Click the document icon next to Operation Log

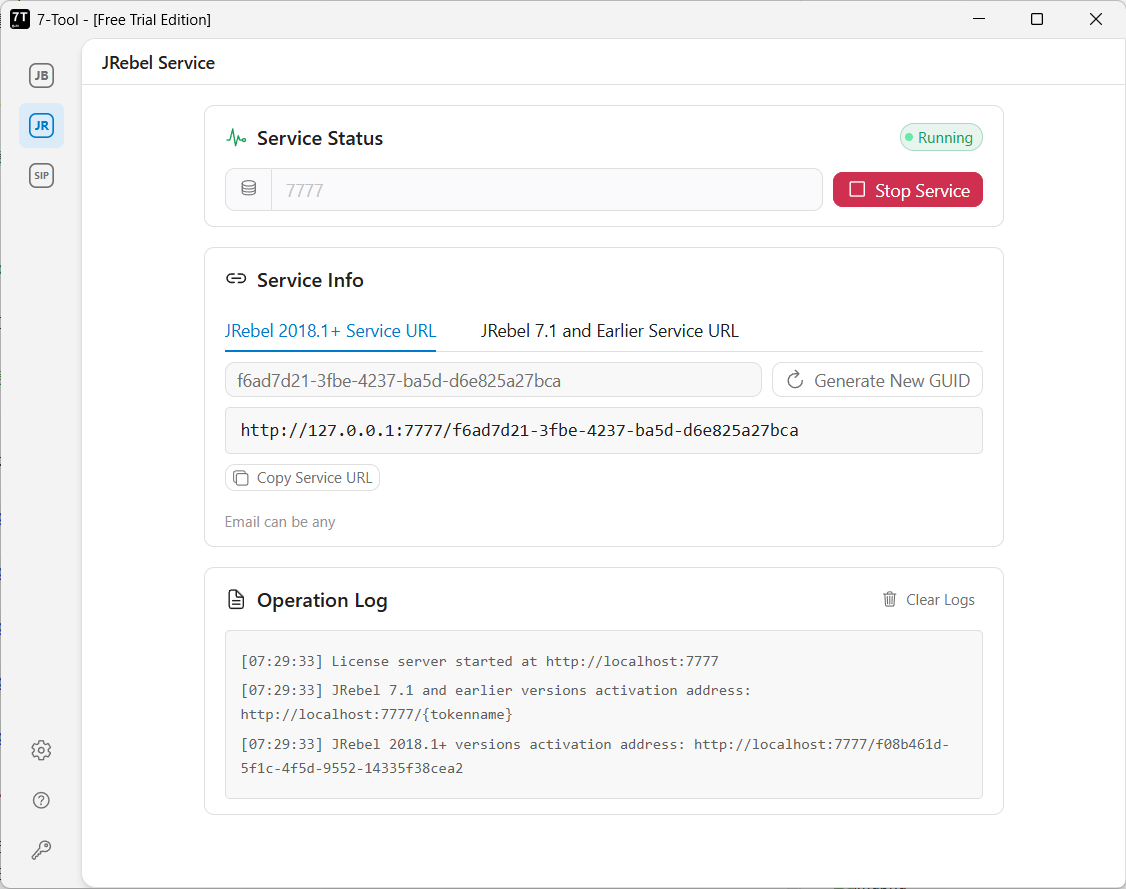coord(236,600)
